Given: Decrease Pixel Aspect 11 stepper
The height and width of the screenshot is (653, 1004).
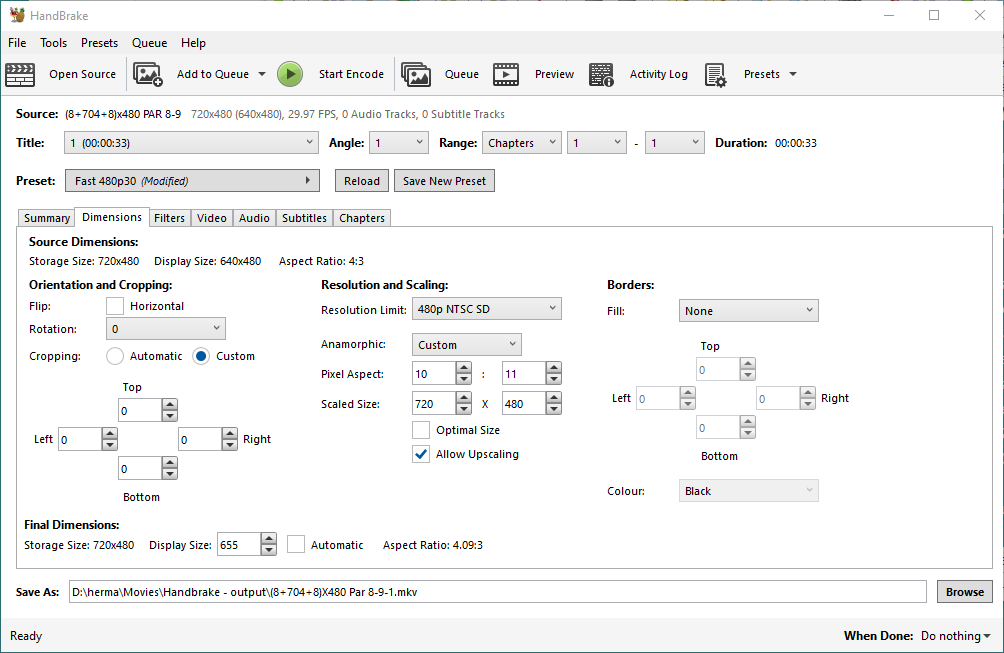Looking at the screenshot, I should coord(554,379).
